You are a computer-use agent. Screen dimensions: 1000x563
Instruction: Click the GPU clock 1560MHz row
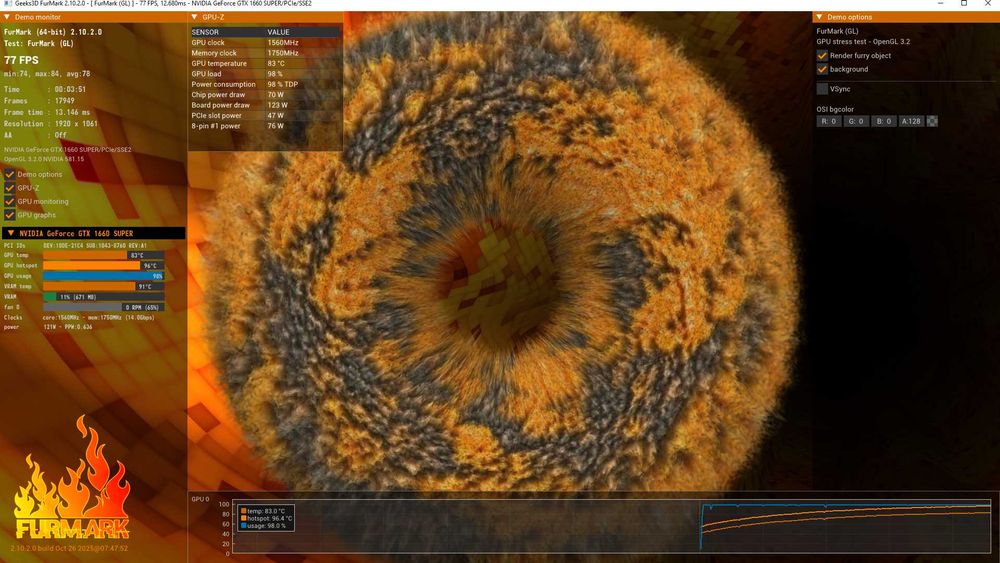tap(265, 43)
